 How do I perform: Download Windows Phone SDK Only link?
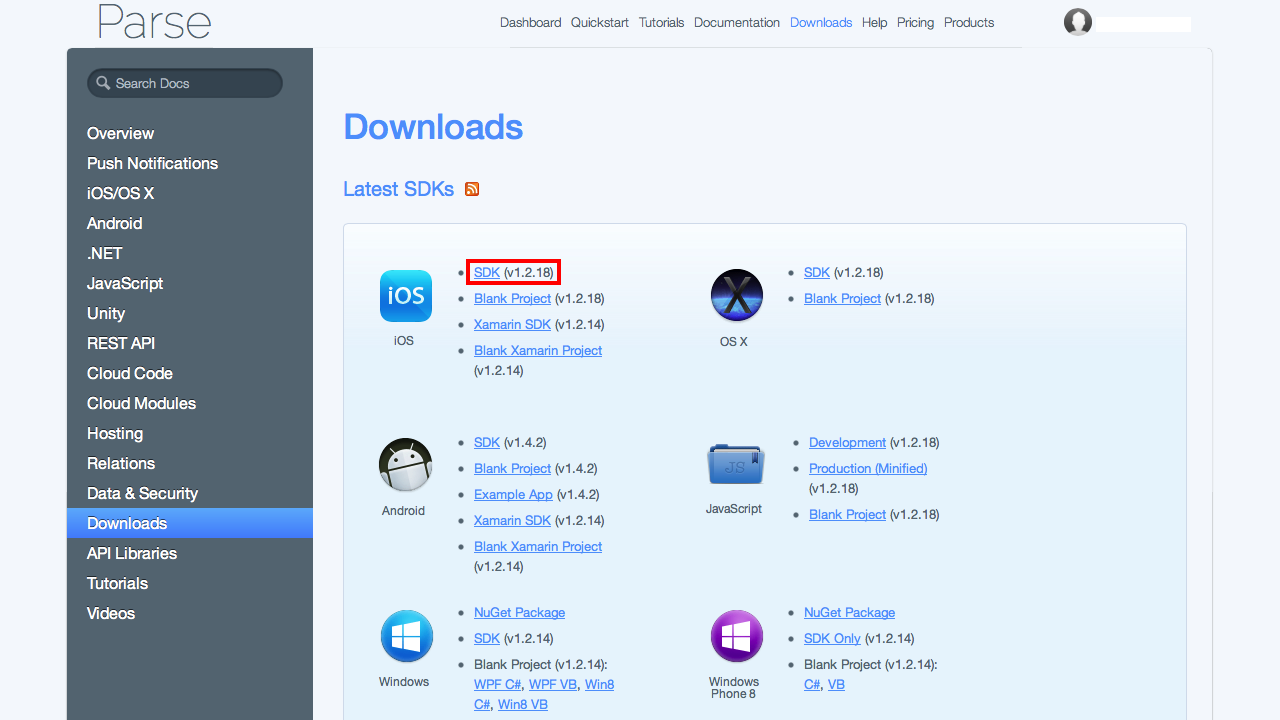point(832,638)
